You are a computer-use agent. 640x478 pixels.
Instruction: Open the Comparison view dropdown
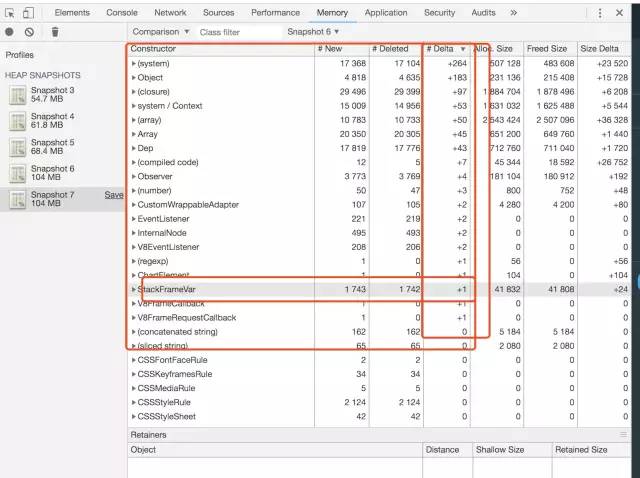coord(161,32)
